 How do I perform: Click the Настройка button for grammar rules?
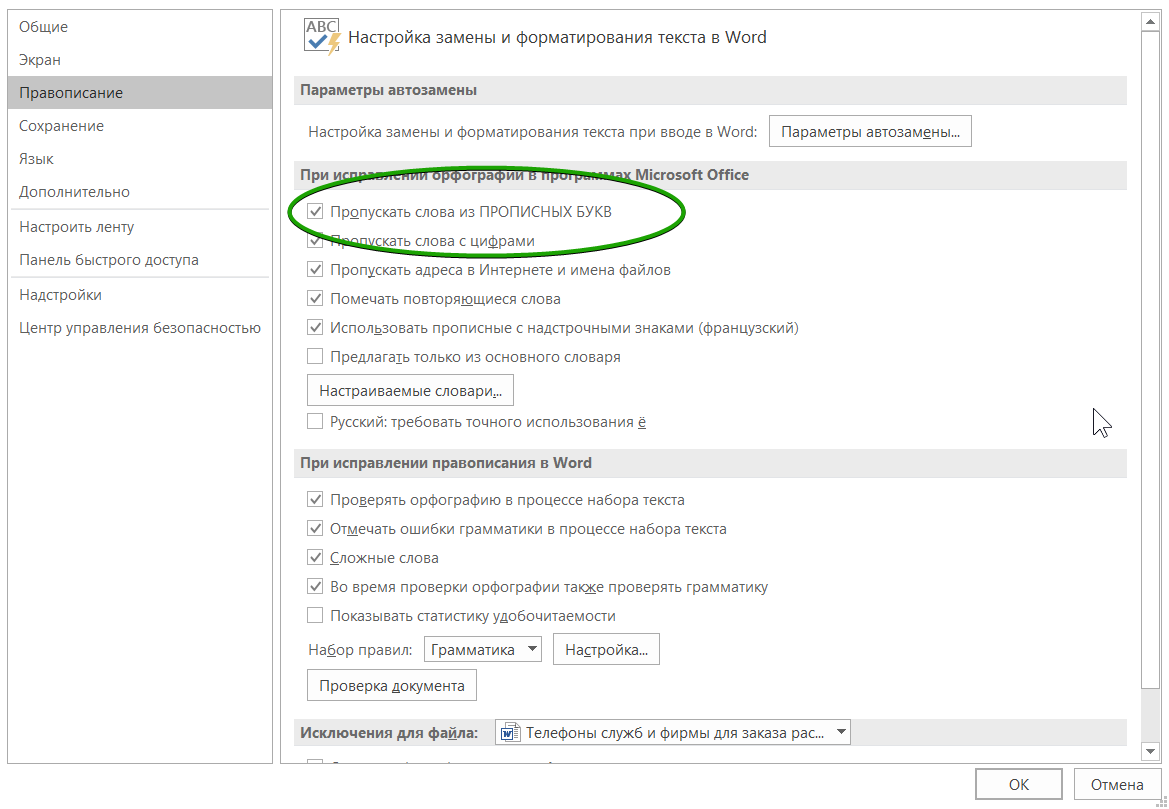tap(606, 649)
